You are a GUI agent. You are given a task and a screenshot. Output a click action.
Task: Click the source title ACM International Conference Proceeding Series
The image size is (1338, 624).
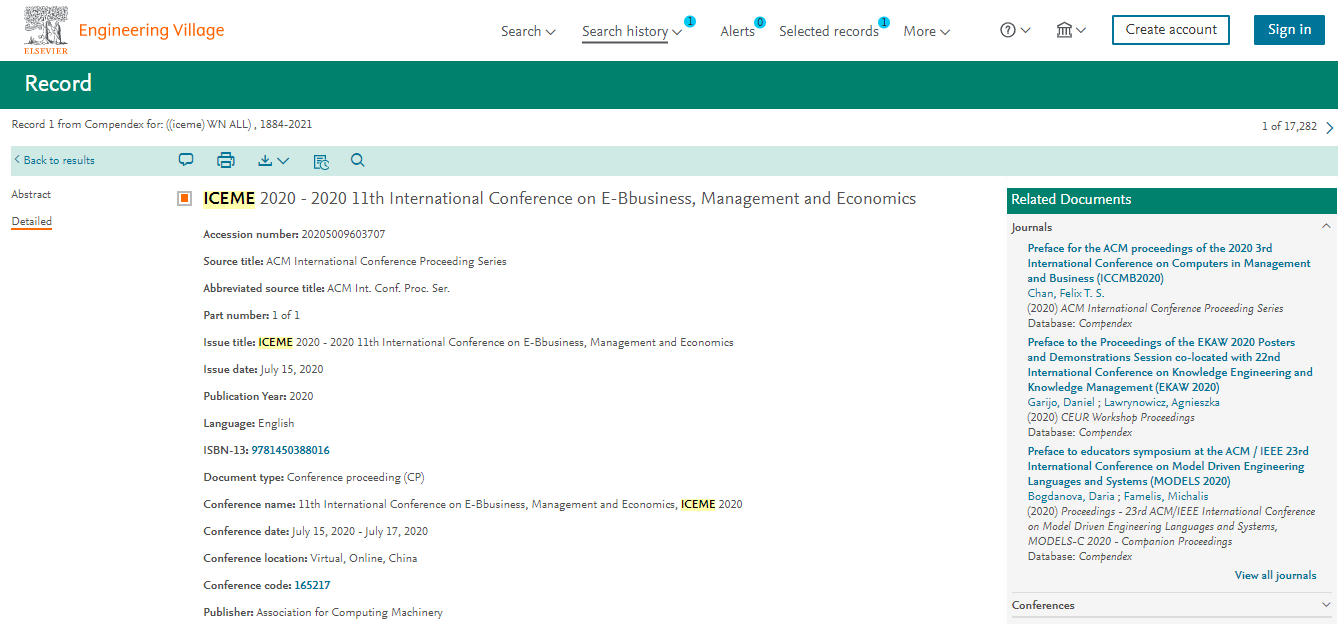pyautogui.click(x=386, y=261)
